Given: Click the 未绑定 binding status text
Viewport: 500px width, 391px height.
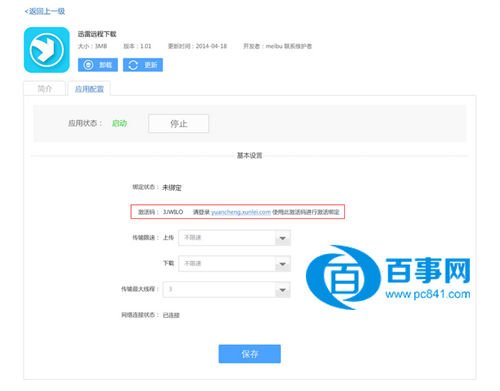Looking at the screenshot, I should [172, 188].
